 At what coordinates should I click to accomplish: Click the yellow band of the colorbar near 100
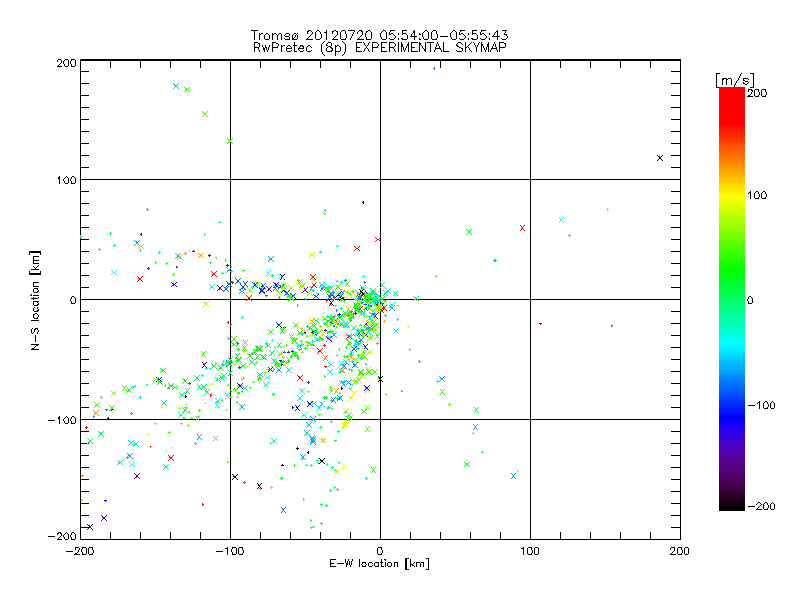point(732,195)
